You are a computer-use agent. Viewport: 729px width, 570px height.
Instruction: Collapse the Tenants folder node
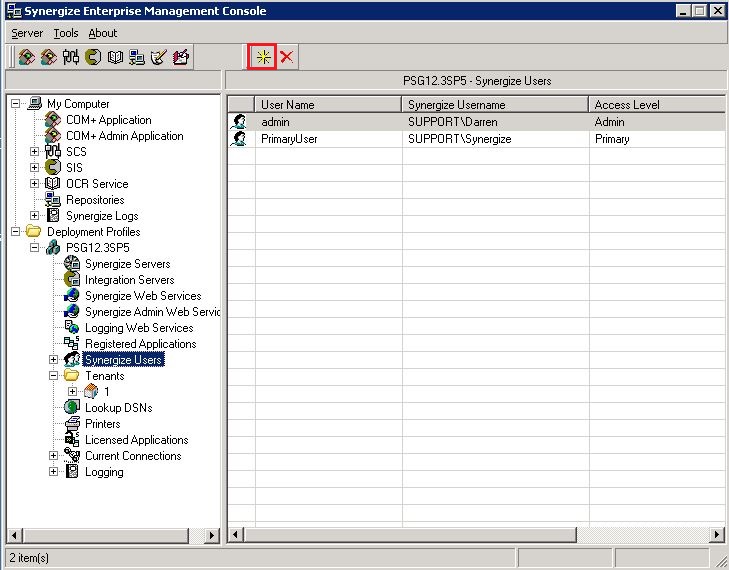(53, 376)
